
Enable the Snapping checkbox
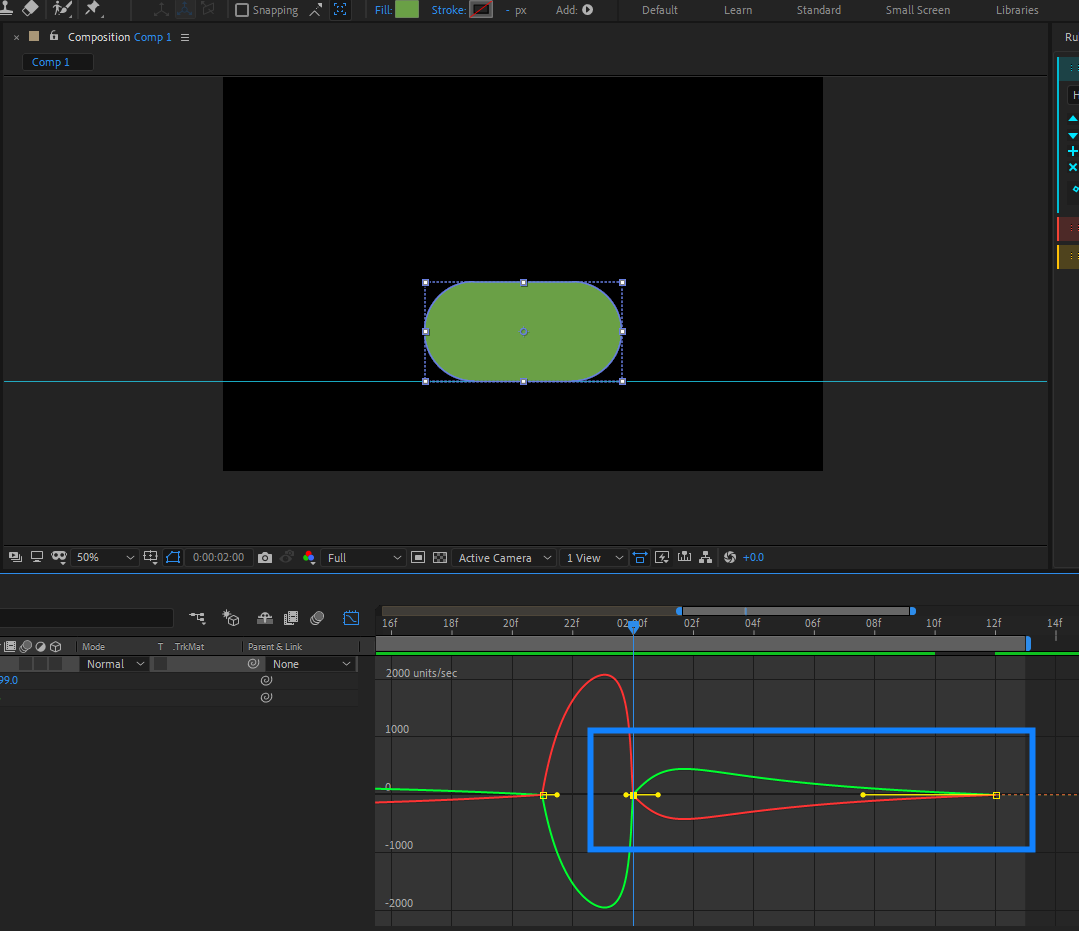click(x=242, y=10)
